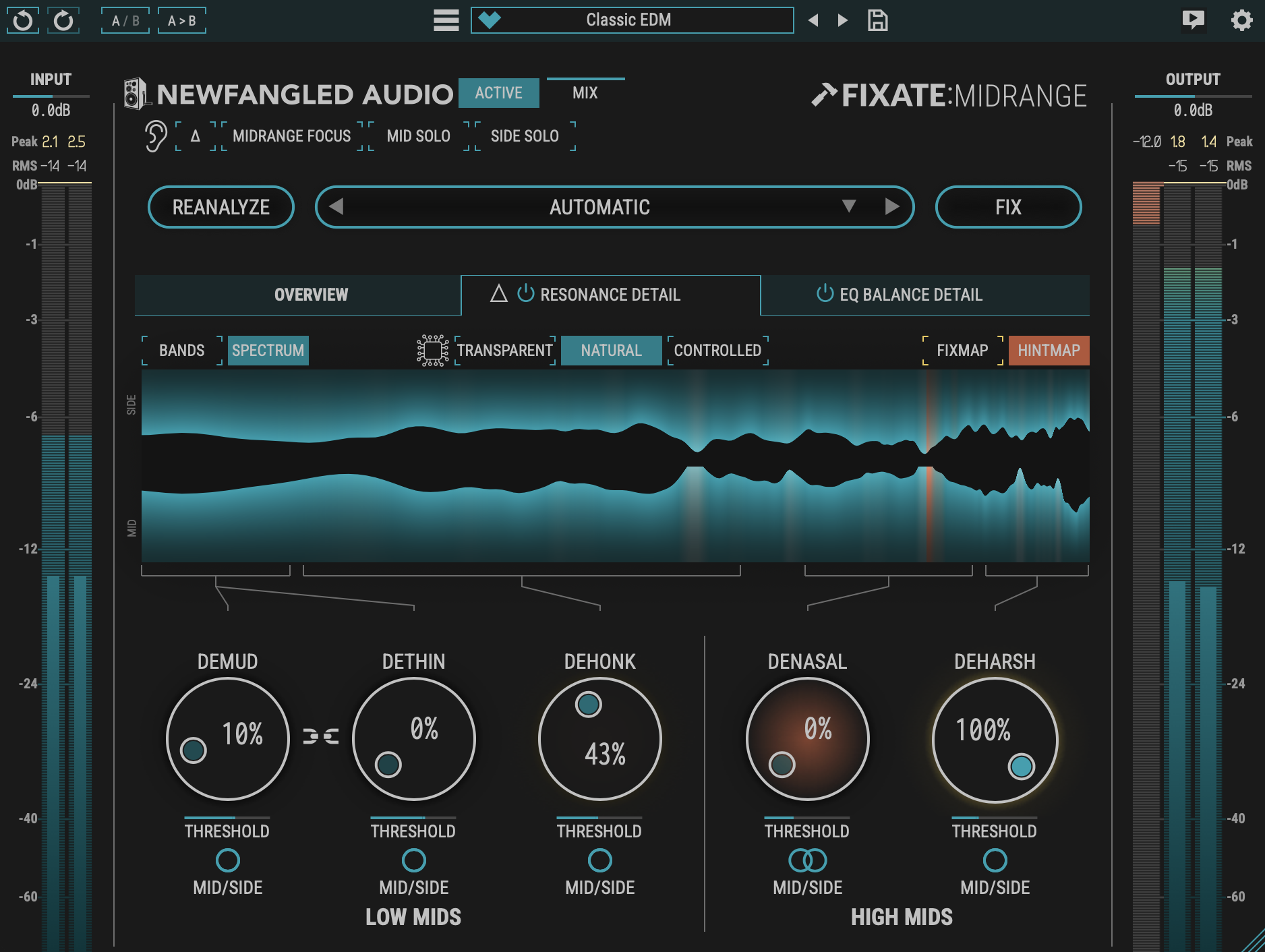Click DETHIN mid/side circle control
Image resolution: width=1265 pixels, height=952 pixels.
[x=414, y=860]
